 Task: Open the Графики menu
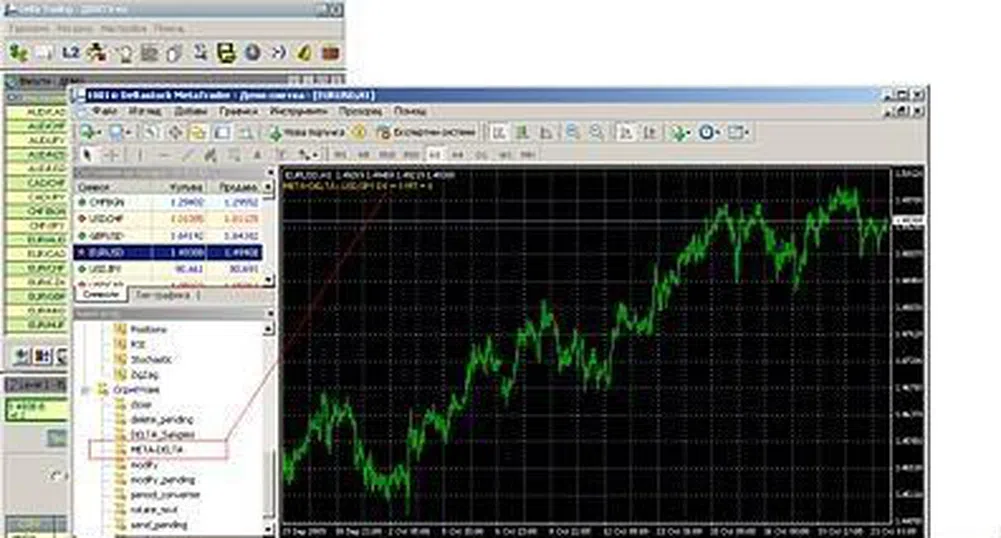238,111
